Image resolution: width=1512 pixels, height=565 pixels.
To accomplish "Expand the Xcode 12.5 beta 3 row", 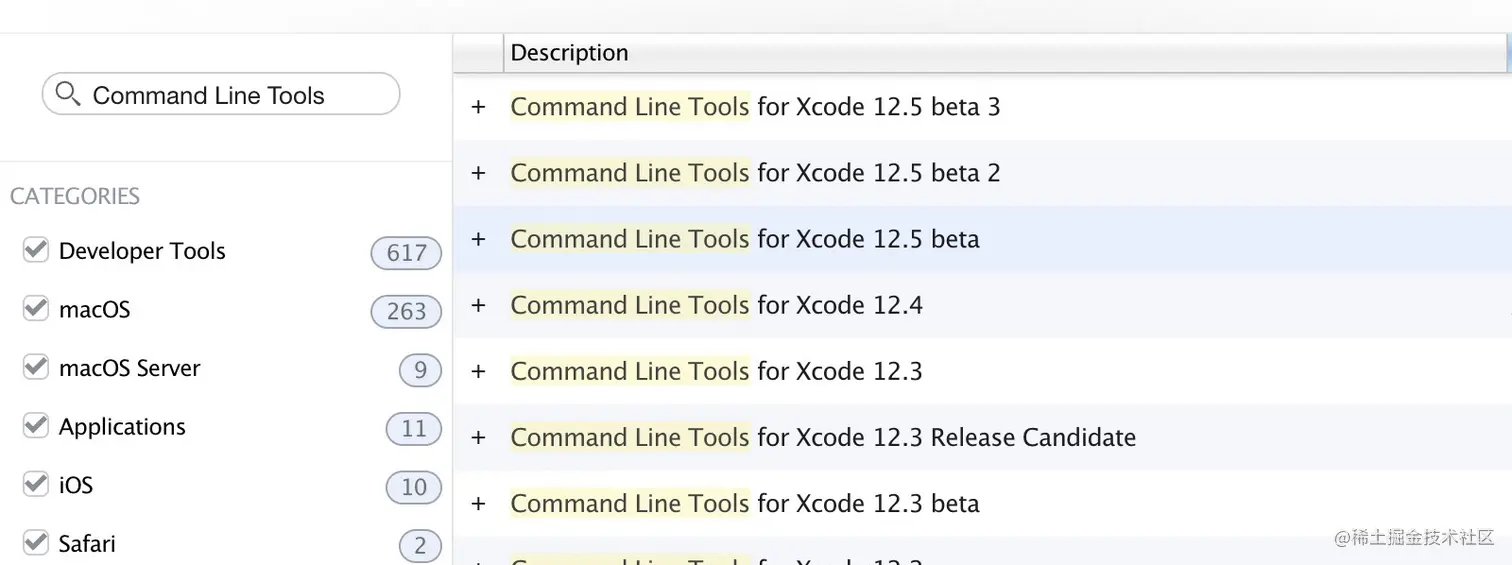I will pos(478,106).
